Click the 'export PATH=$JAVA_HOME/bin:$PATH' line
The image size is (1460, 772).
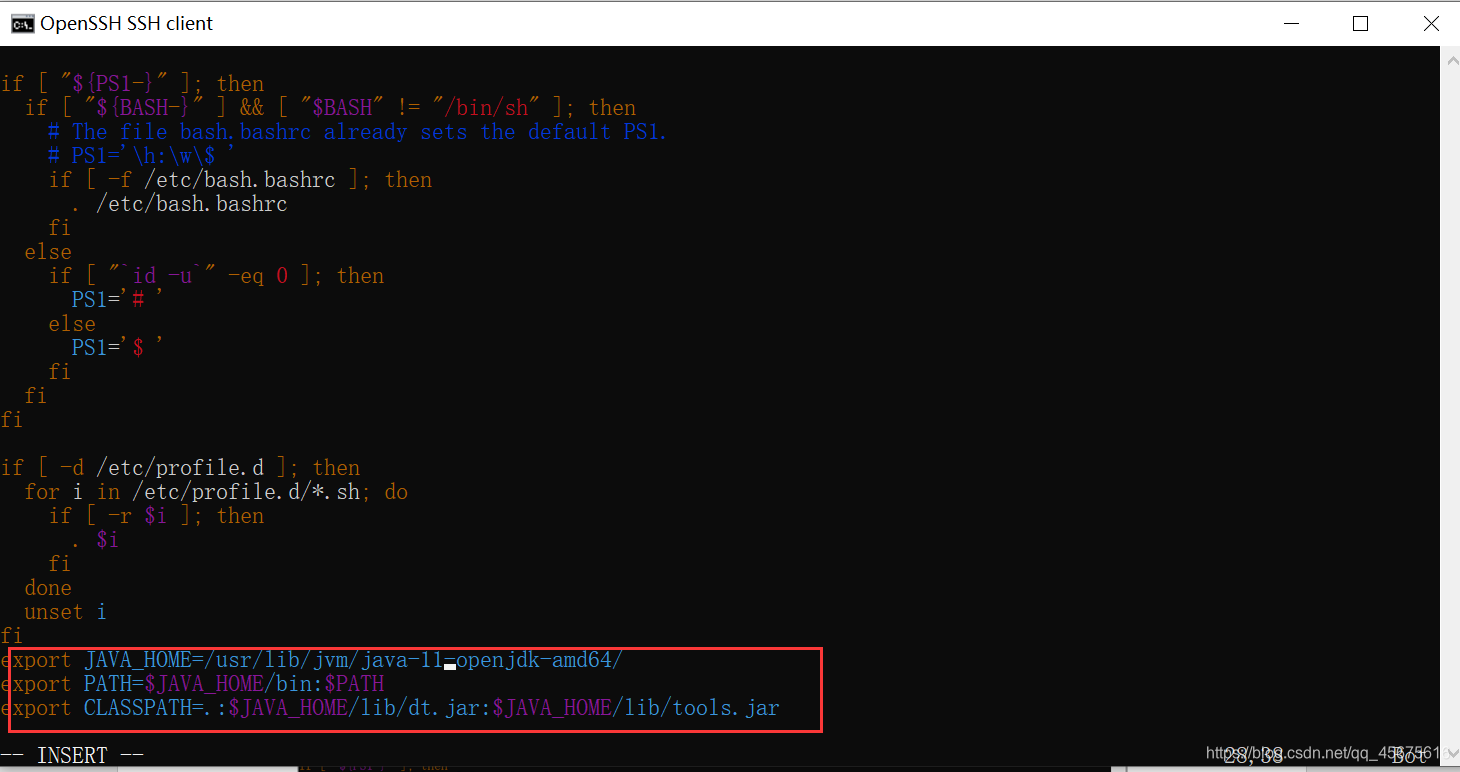tap(192, 684)
